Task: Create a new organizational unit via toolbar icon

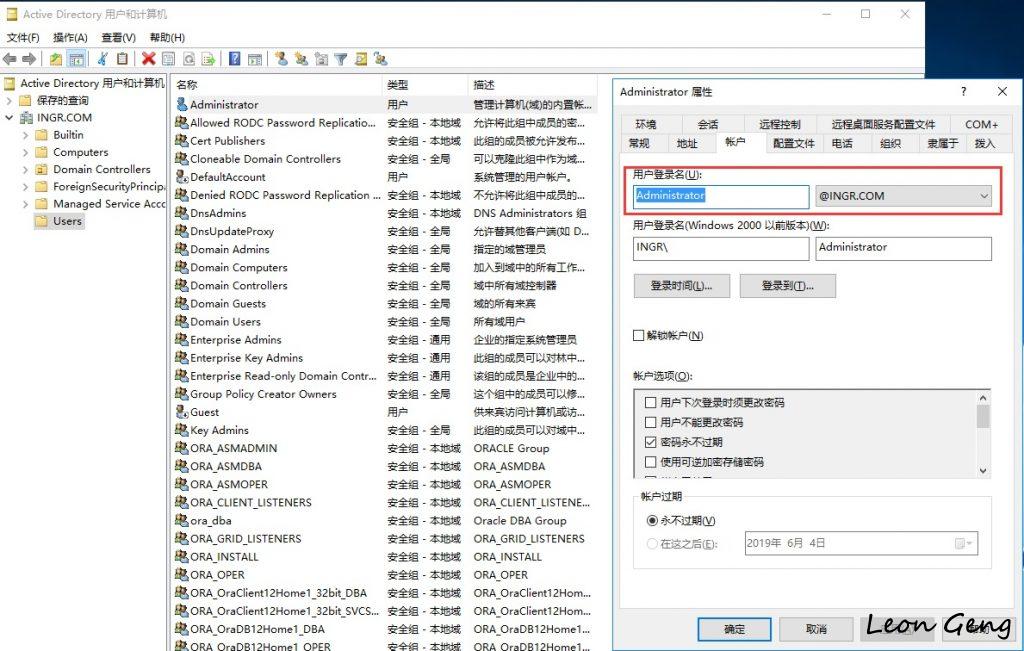Action: click(321, 59)
